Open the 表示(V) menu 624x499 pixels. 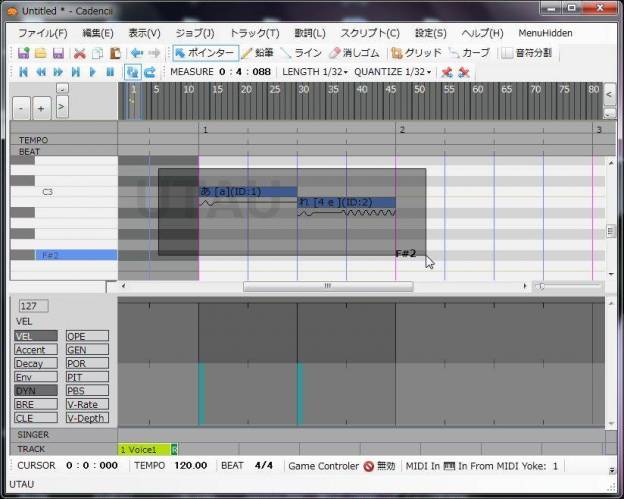[x=144, y=33]
